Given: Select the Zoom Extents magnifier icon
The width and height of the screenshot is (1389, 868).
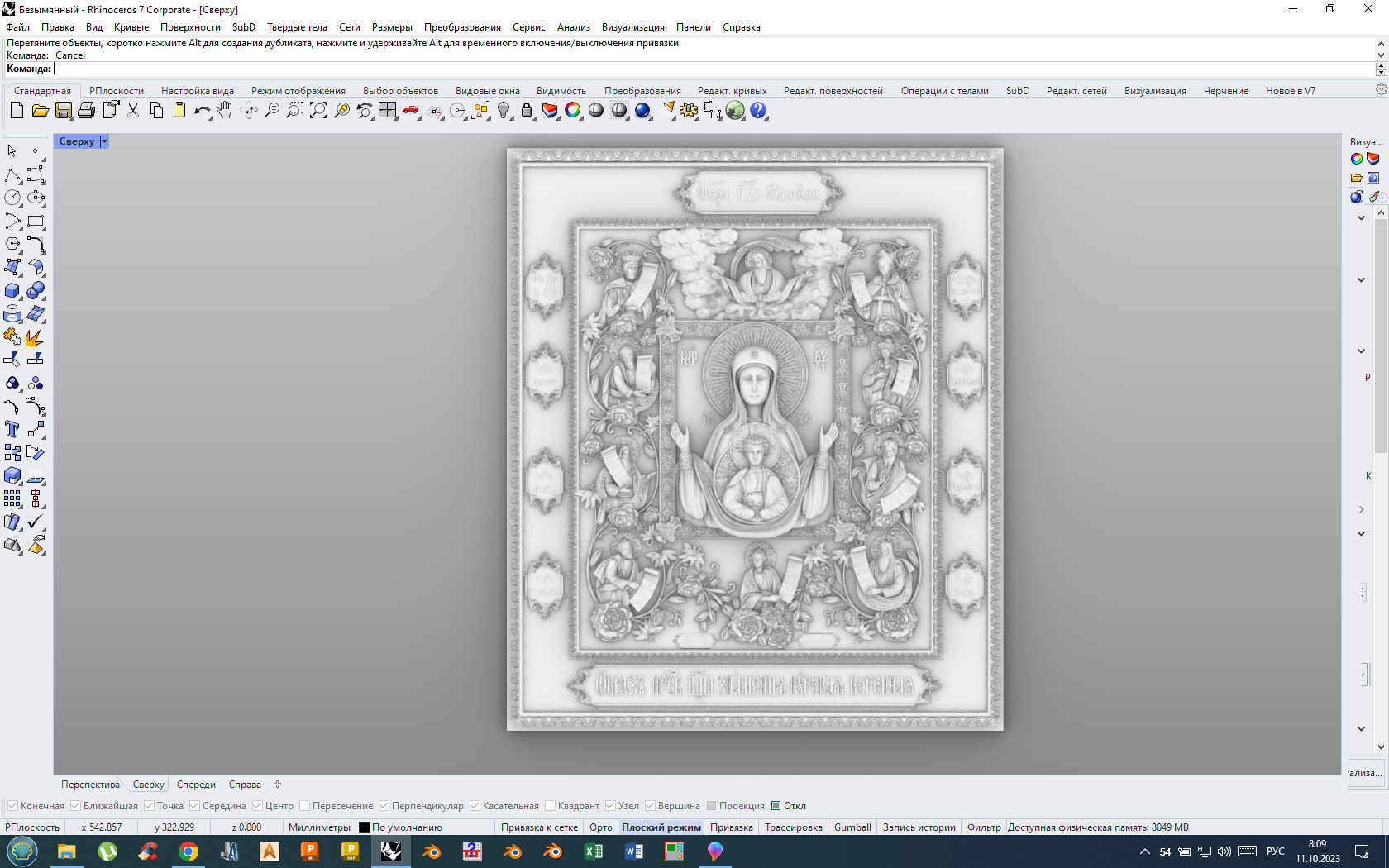Looking at the screenshot, I should [x=318, y=110].
